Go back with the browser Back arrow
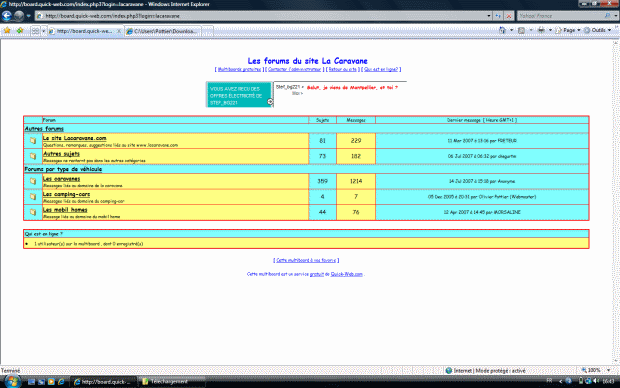This screenshot has width=620, height=388. click(x=7, y=16)
